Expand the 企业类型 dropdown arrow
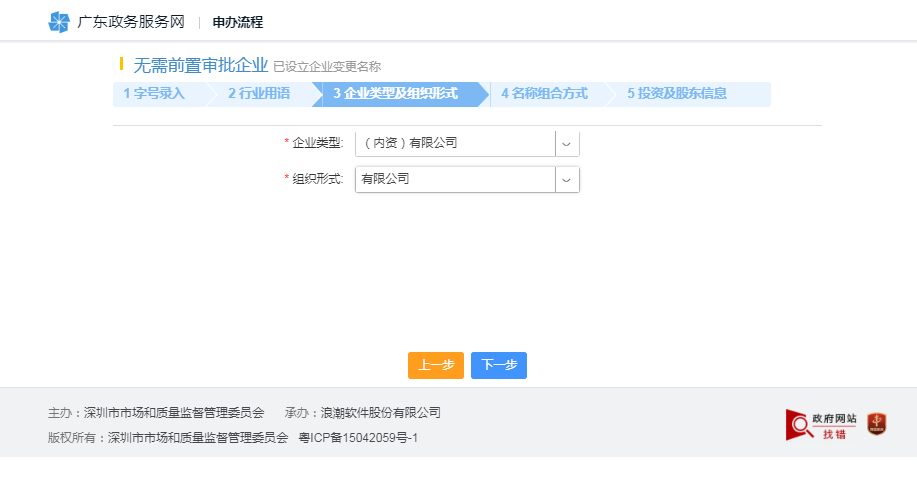 pos(567,143)
